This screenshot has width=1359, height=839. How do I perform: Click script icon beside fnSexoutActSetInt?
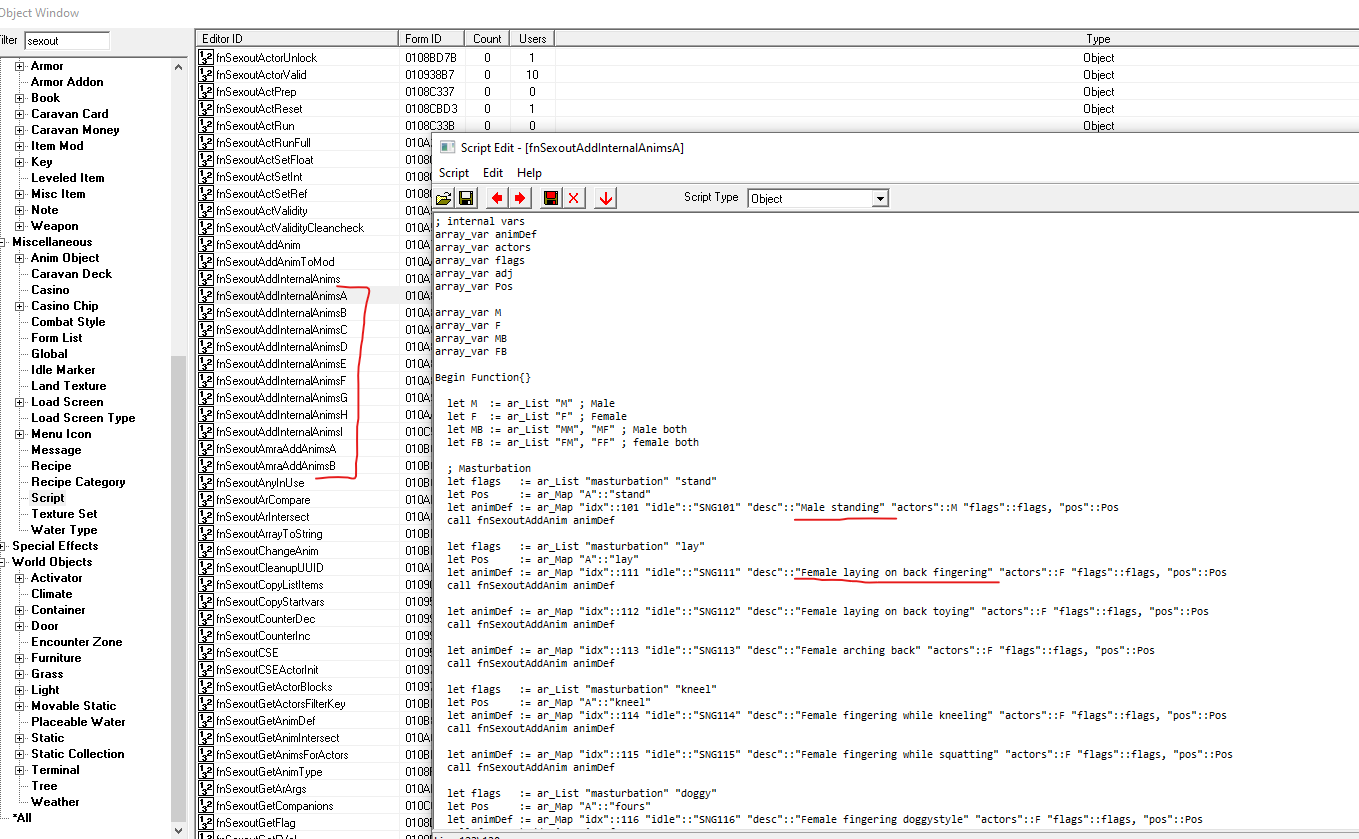pyautogui.click(x=206, y=177)
